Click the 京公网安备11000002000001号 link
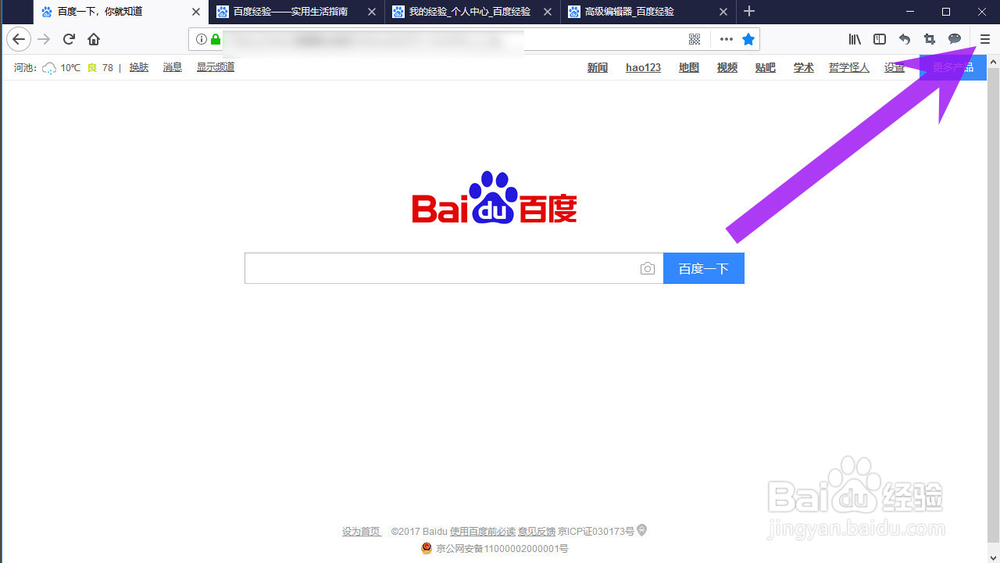Viewport: 1000px width, 563px height. (x=502, y=548)
